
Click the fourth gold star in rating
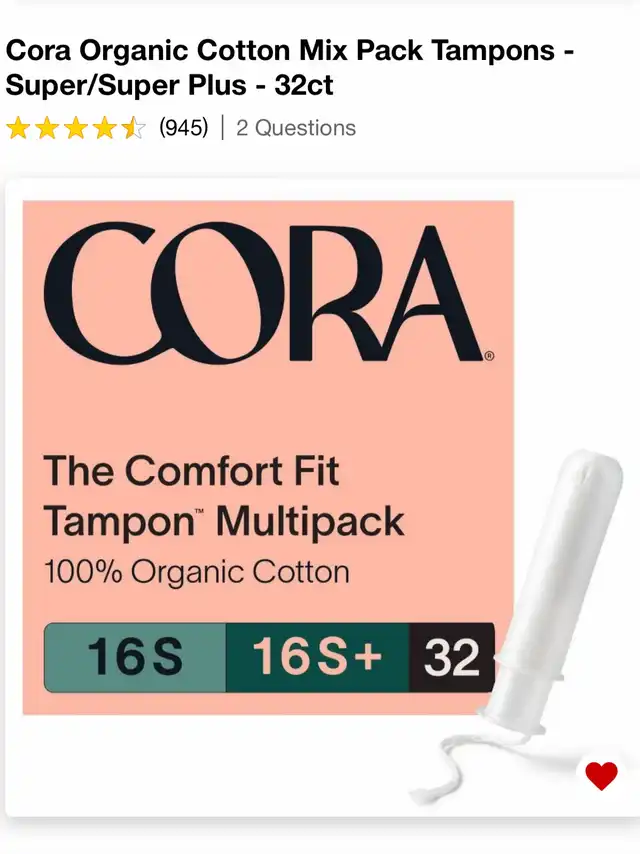[x=105, y=129]
